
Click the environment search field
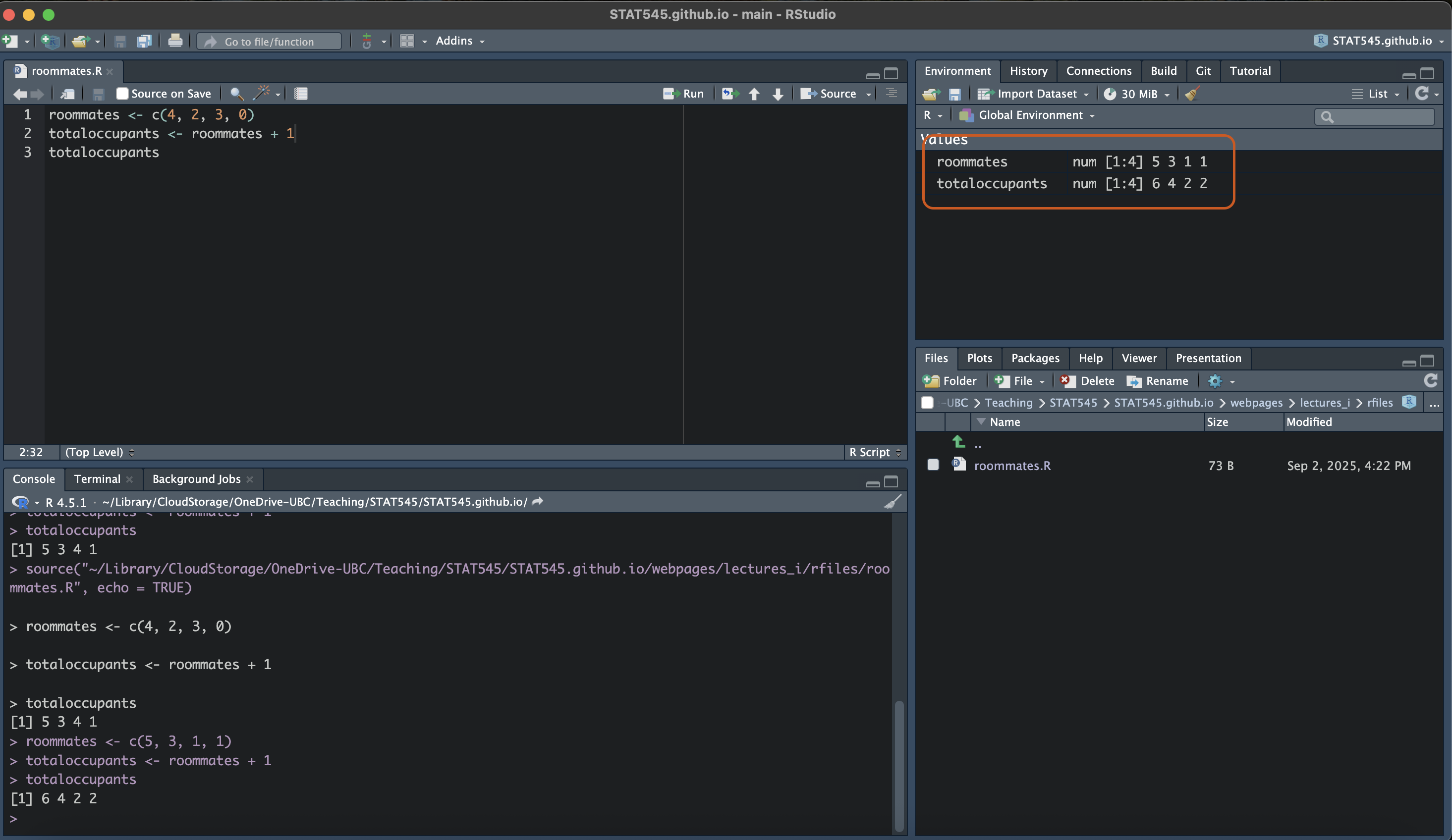pyautogui.click(x=1381, y=117)
